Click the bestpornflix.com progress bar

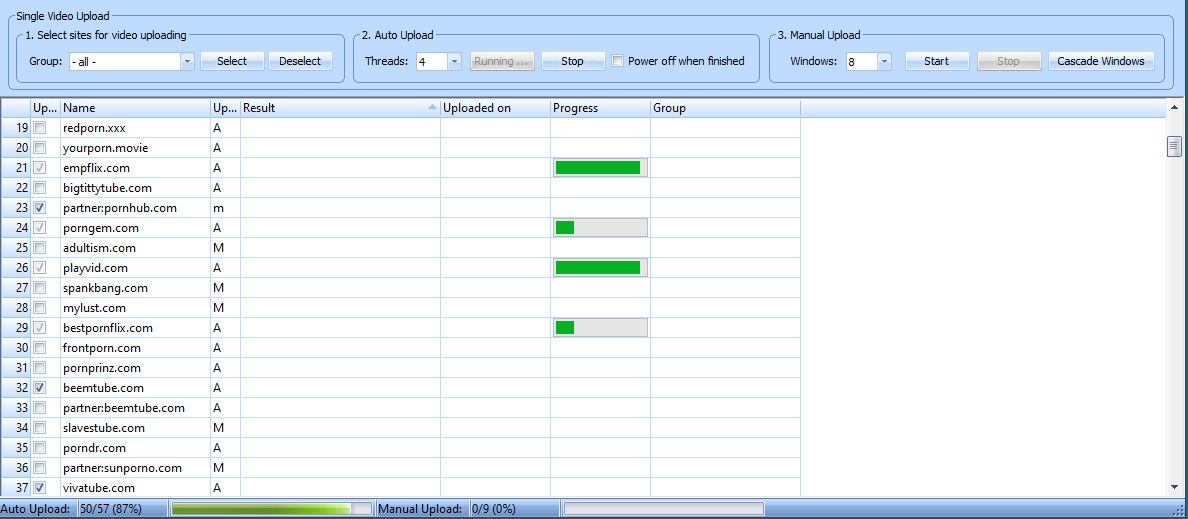pyautogui.click(x=600, y=328)
